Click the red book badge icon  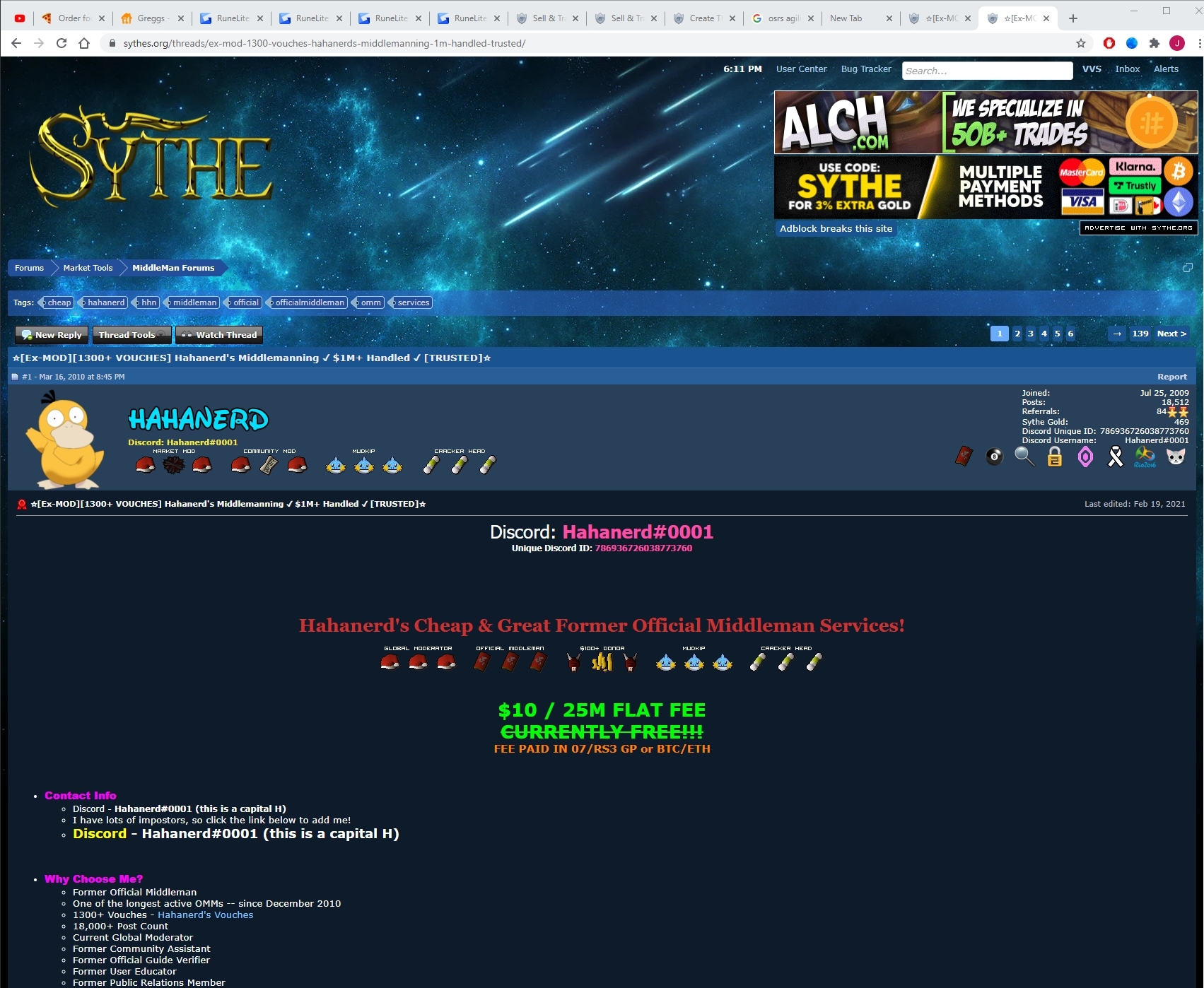click(964, 457)
